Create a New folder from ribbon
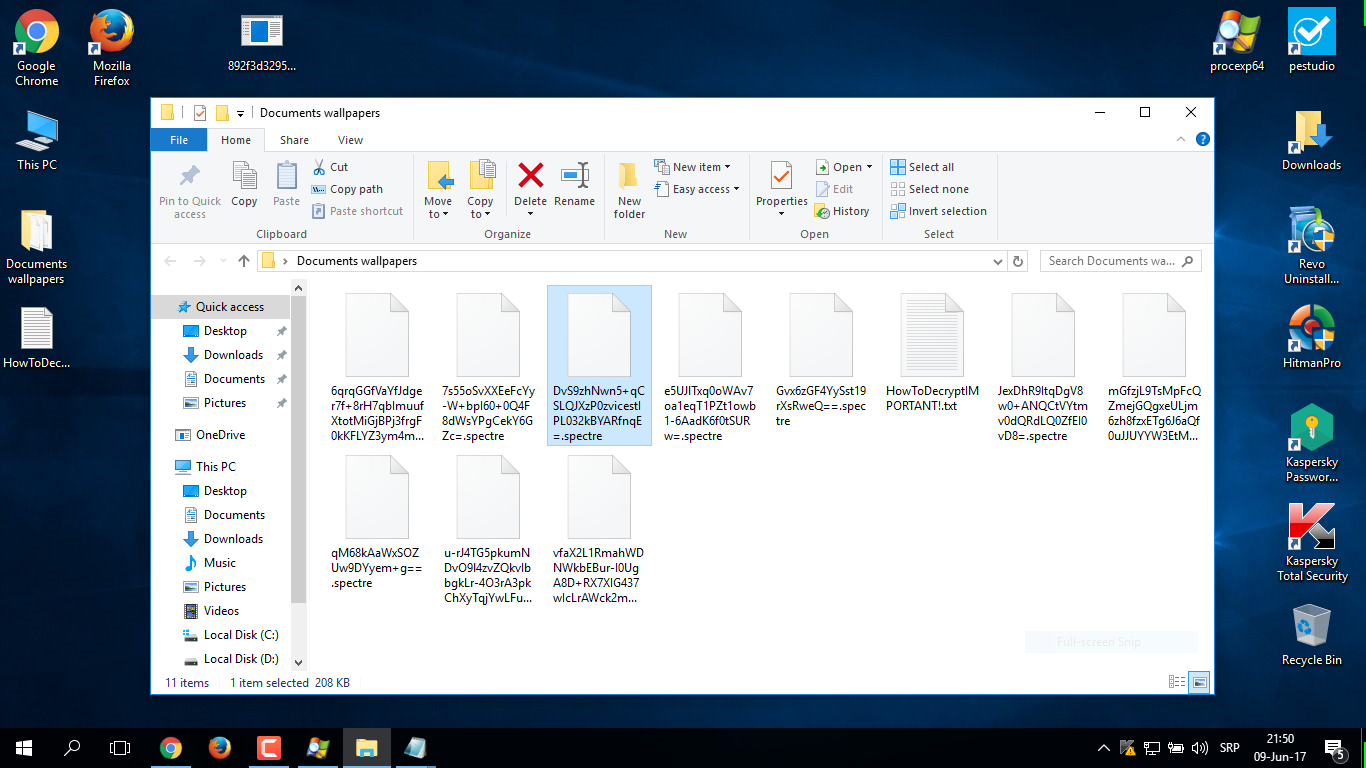Viewport: 1366px width, 768px height. pyautogui.click(x=629, y=190)
